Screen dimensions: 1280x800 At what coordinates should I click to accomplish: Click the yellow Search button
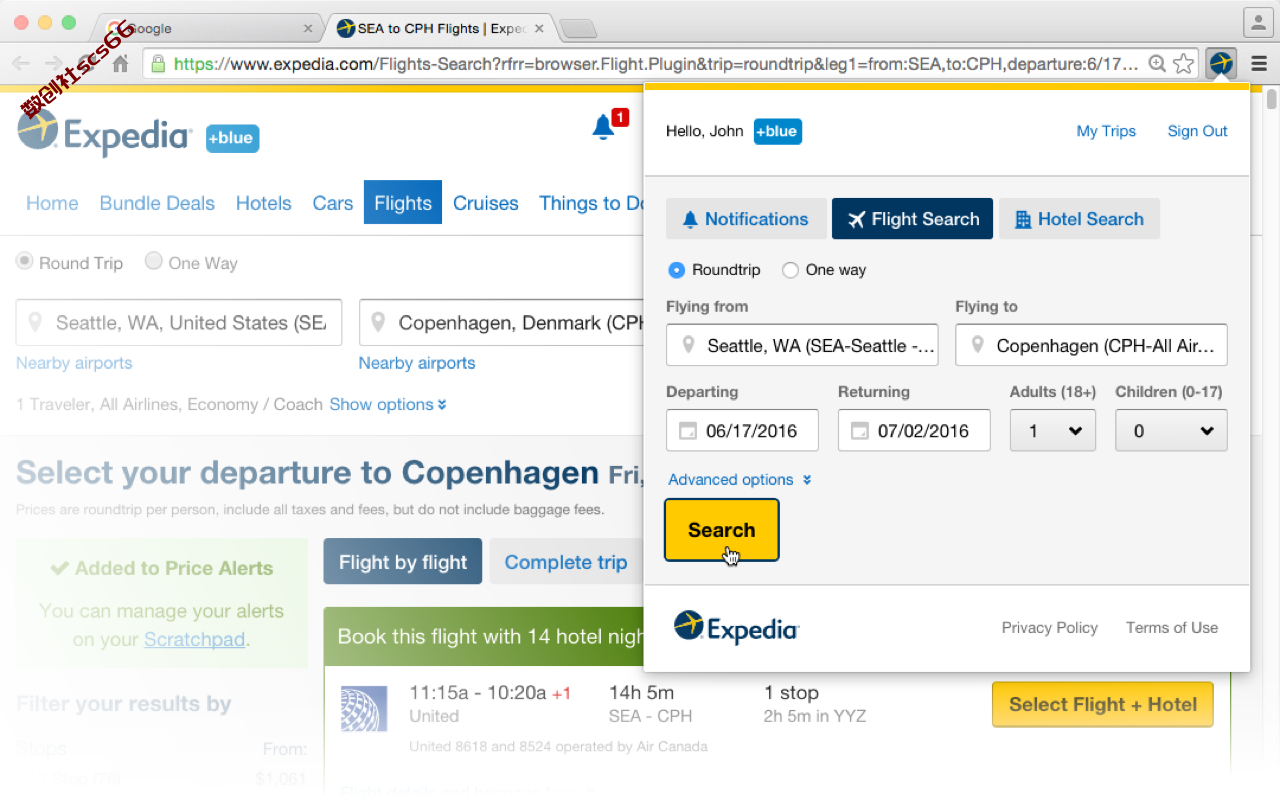point(721,530)
